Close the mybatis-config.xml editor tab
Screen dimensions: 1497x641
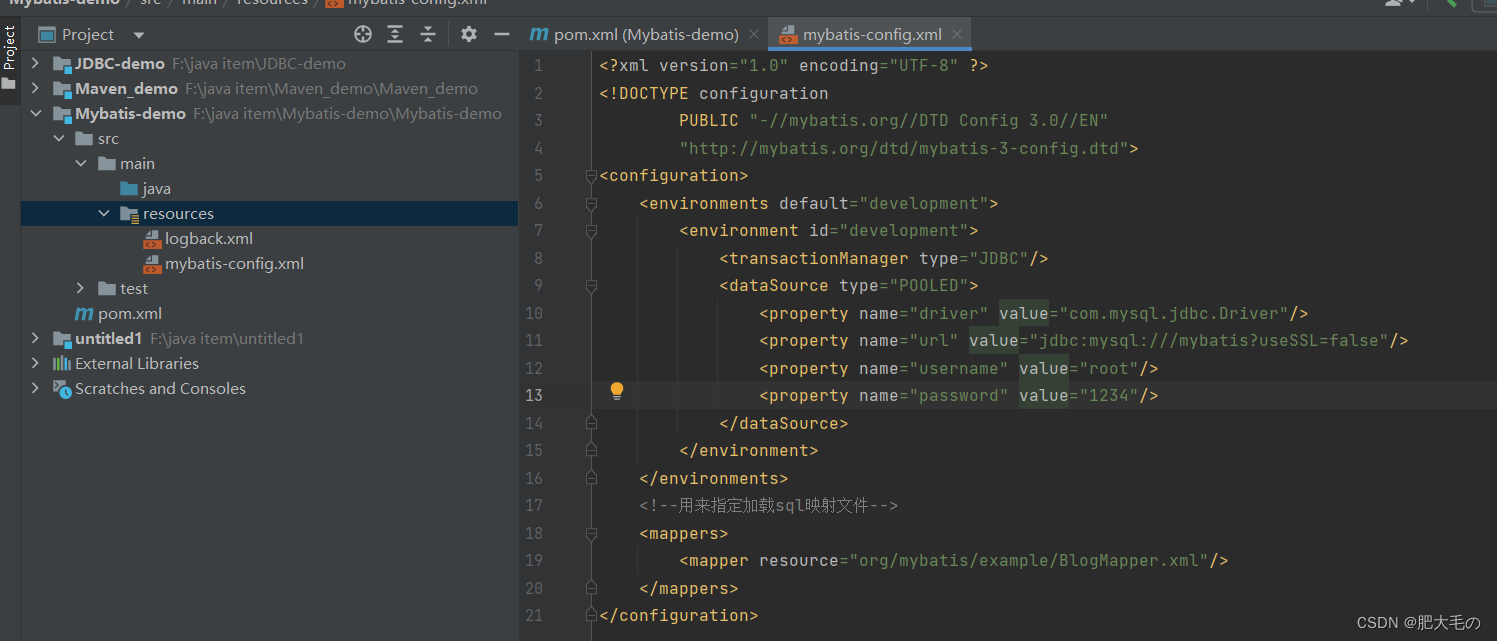point(957,34)
